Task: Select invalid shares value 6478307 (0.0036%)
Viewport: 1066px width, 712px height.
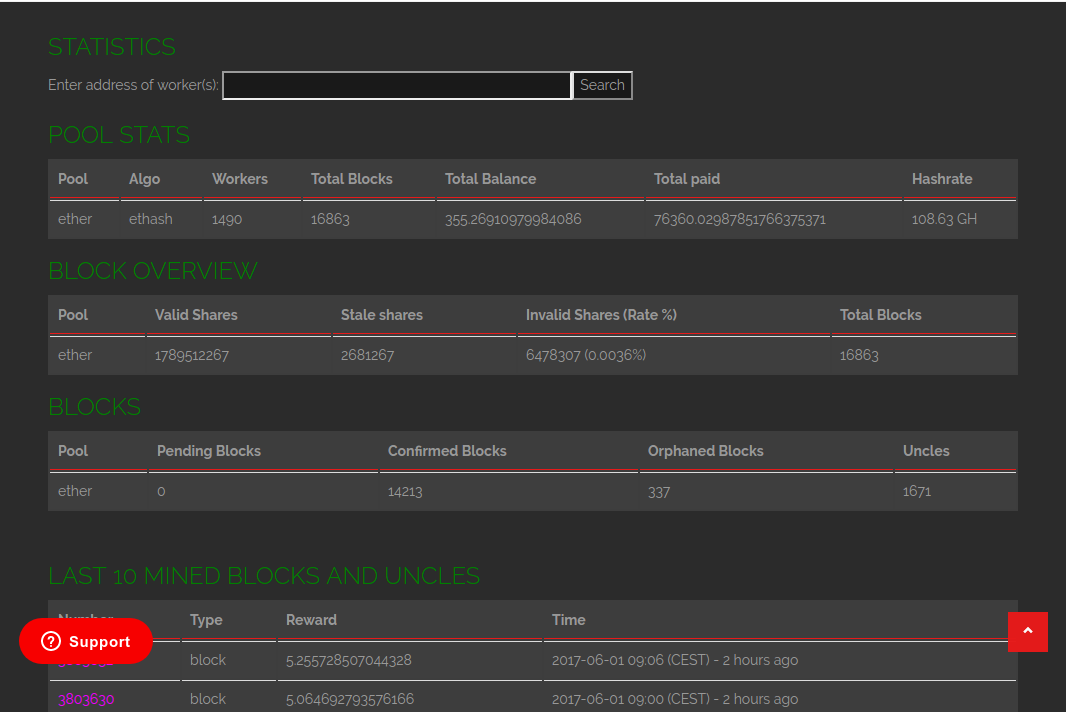Action: pyautogui.click(x=585, y=355)
